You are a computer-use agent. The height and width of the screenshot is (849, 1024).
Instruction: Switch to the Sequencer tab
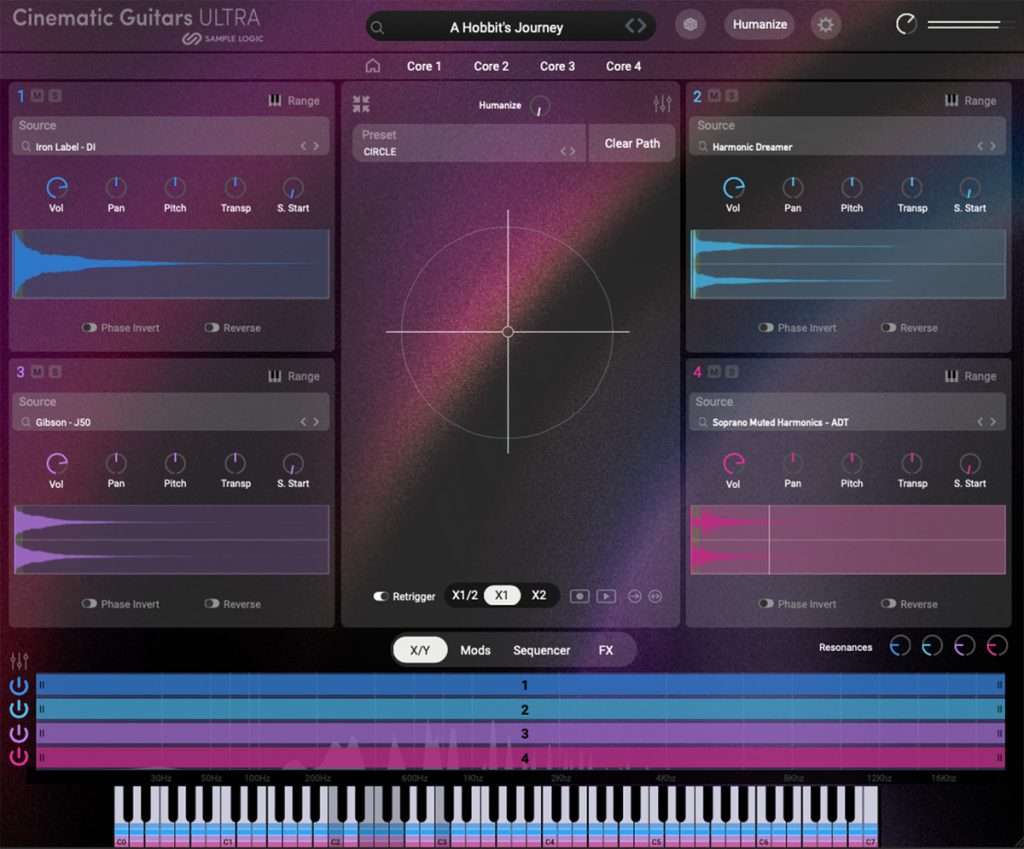(541, 650)
